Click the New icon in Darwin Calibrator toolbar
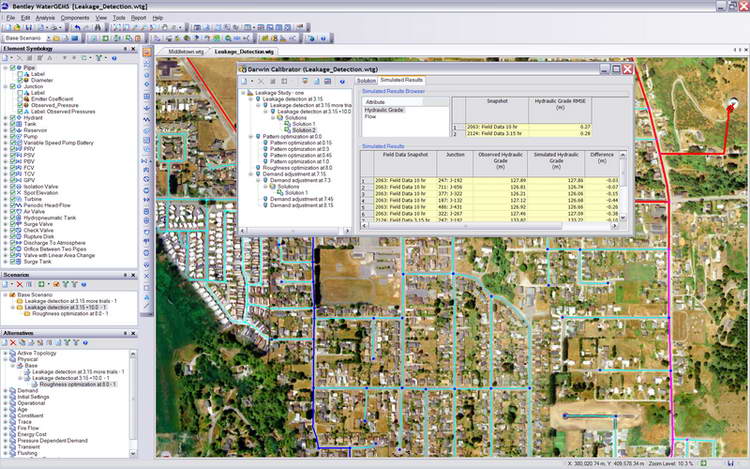The height and width of the screenshot is (469, 750). pos(244,82)
